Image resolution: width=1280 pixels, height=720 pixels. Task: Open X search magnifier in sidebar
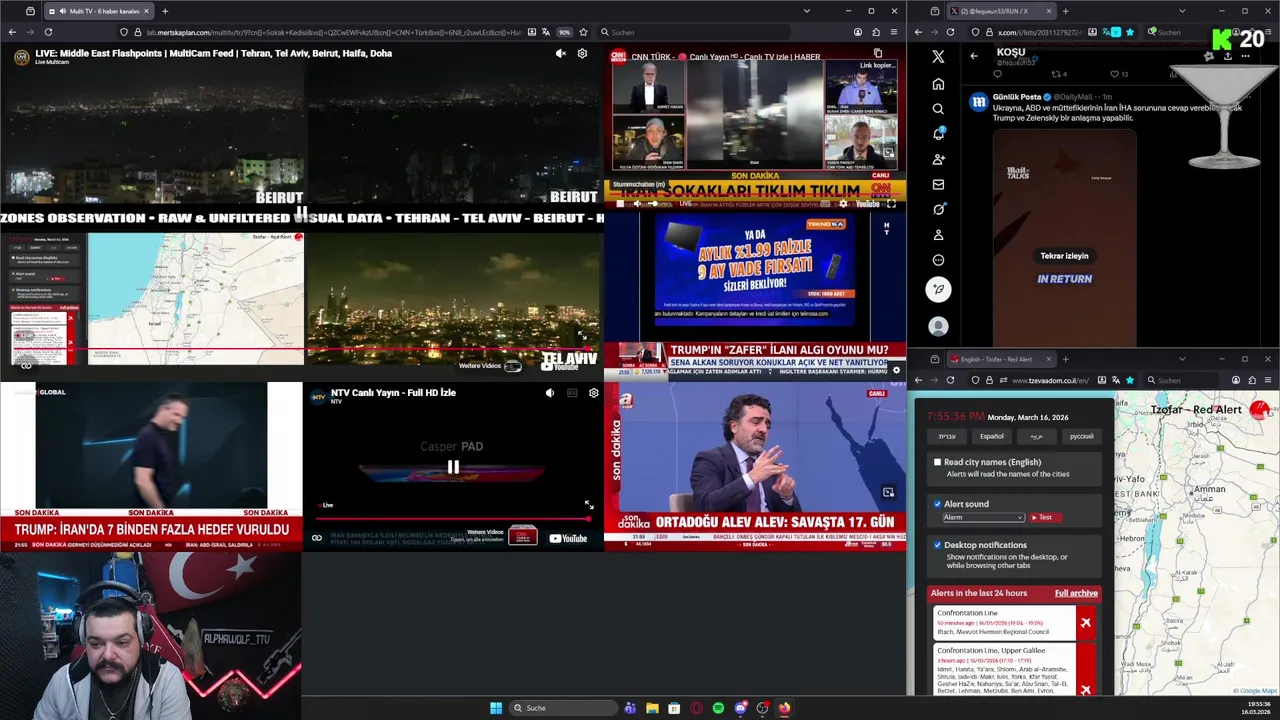pyautogui.click(x=938, y=109)
